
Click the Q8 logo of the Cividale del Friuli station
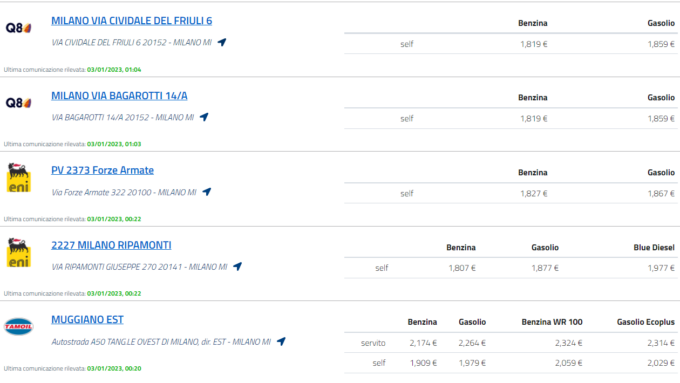click(x=18, y=28)
